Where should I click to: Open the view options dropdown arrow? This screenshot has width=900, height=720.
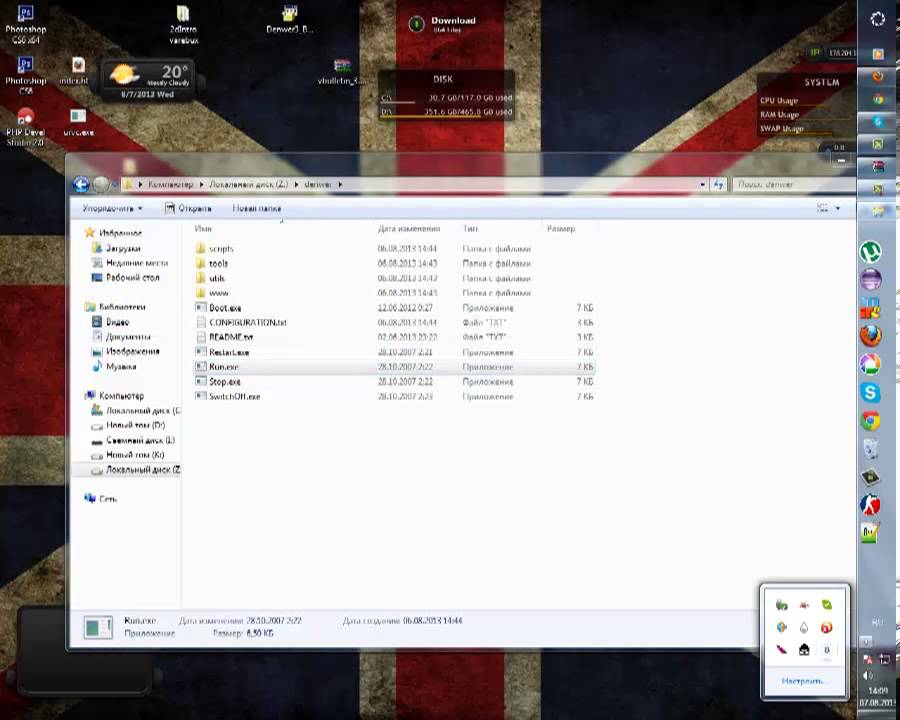click(837, 208)
